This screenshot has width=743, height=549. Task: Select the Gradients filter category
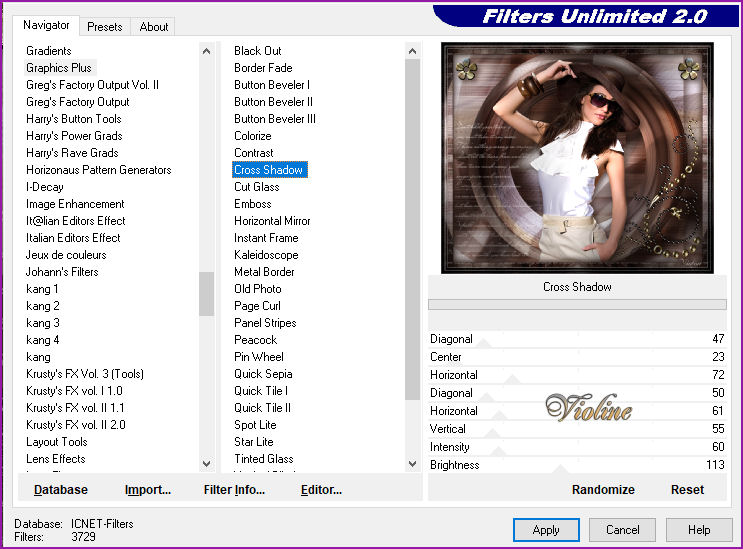(49, 51)
